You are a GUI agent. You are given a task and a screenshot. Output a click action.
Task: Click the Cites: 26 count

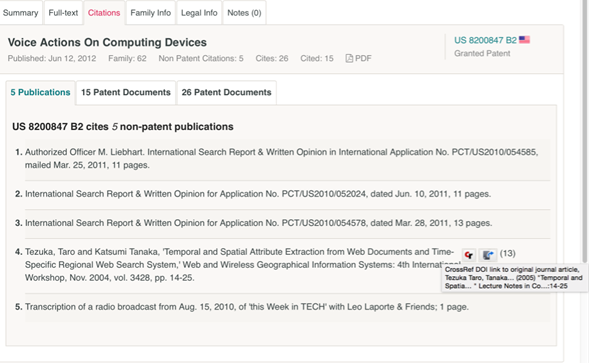pyautogui.click(x=272, y=58)
